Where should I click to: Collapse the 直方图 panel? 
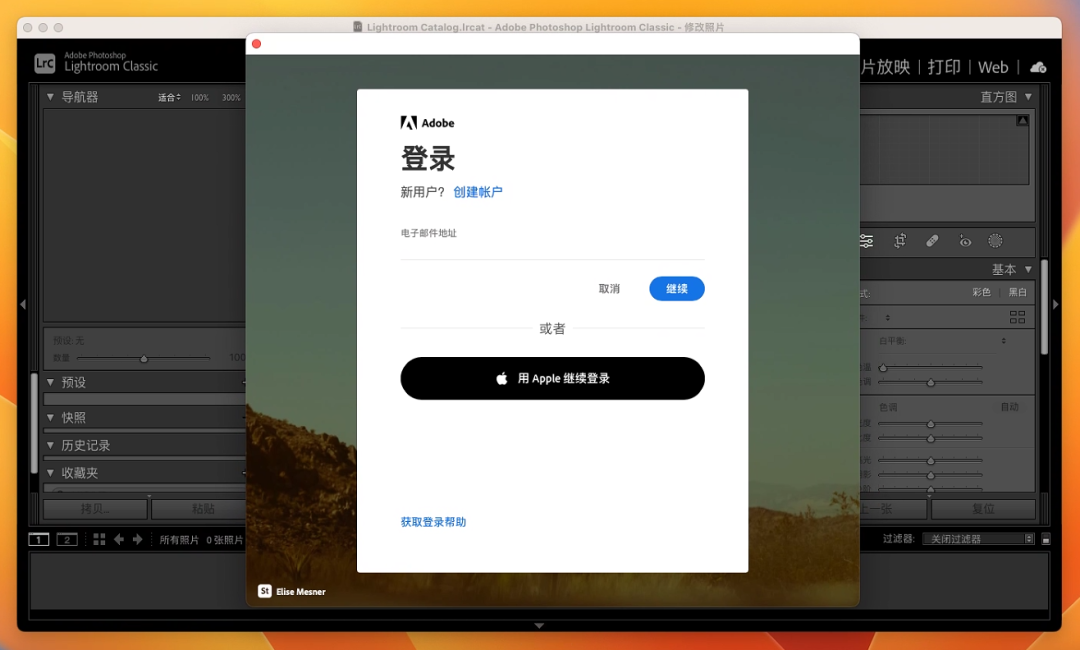tap(1028, 96)
